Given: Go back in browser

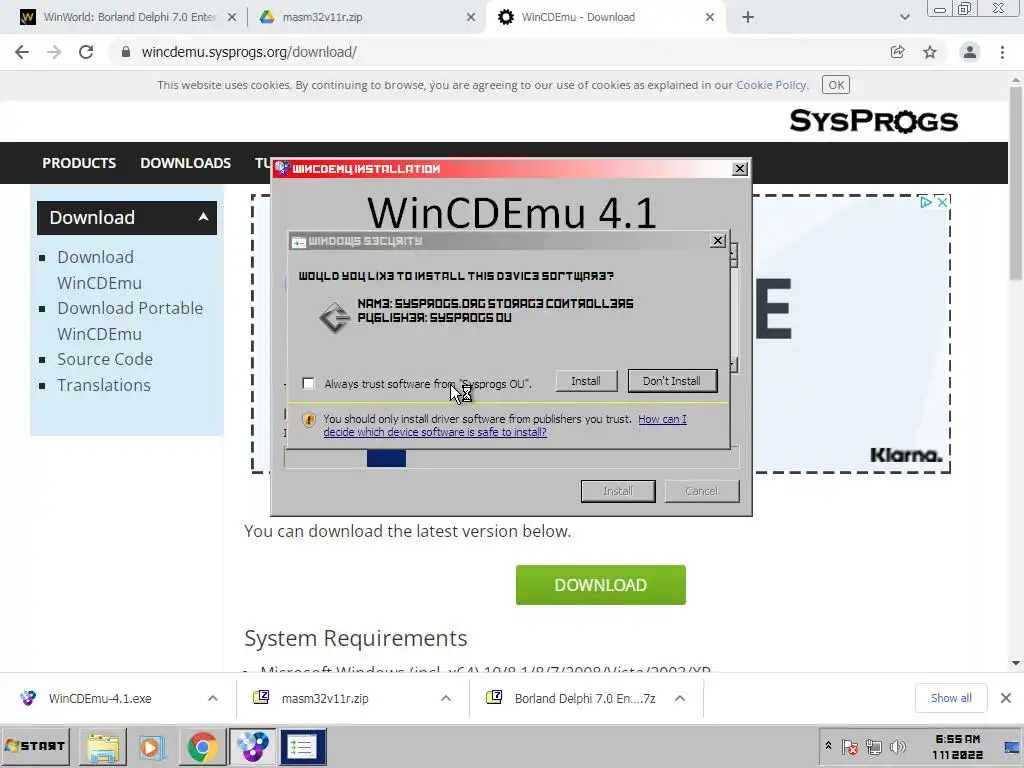Looking at the screenshot, I should coord(22,52).
